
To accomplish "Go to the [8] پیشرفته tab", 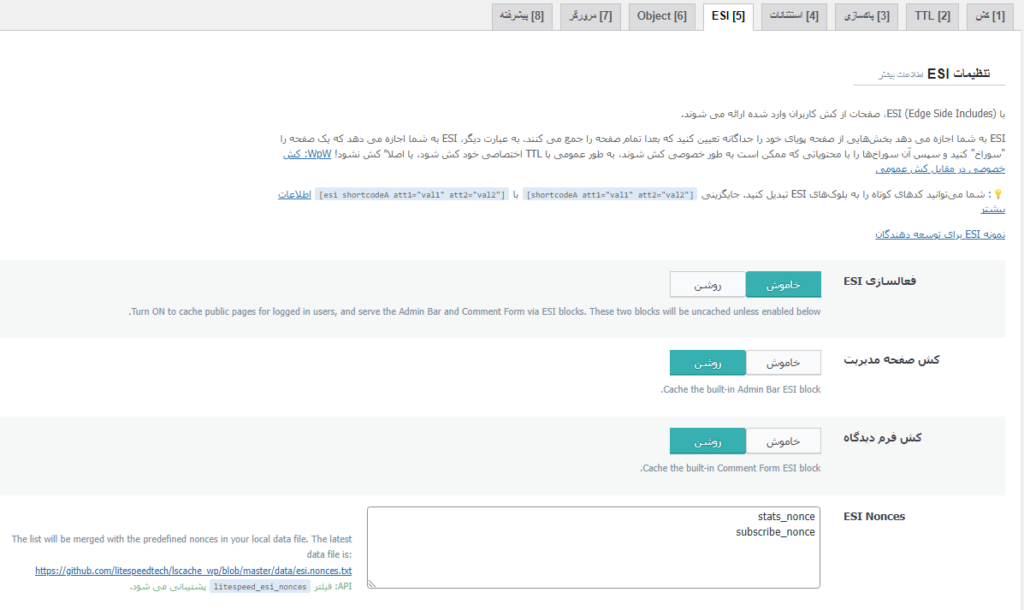I will [522, 16].
